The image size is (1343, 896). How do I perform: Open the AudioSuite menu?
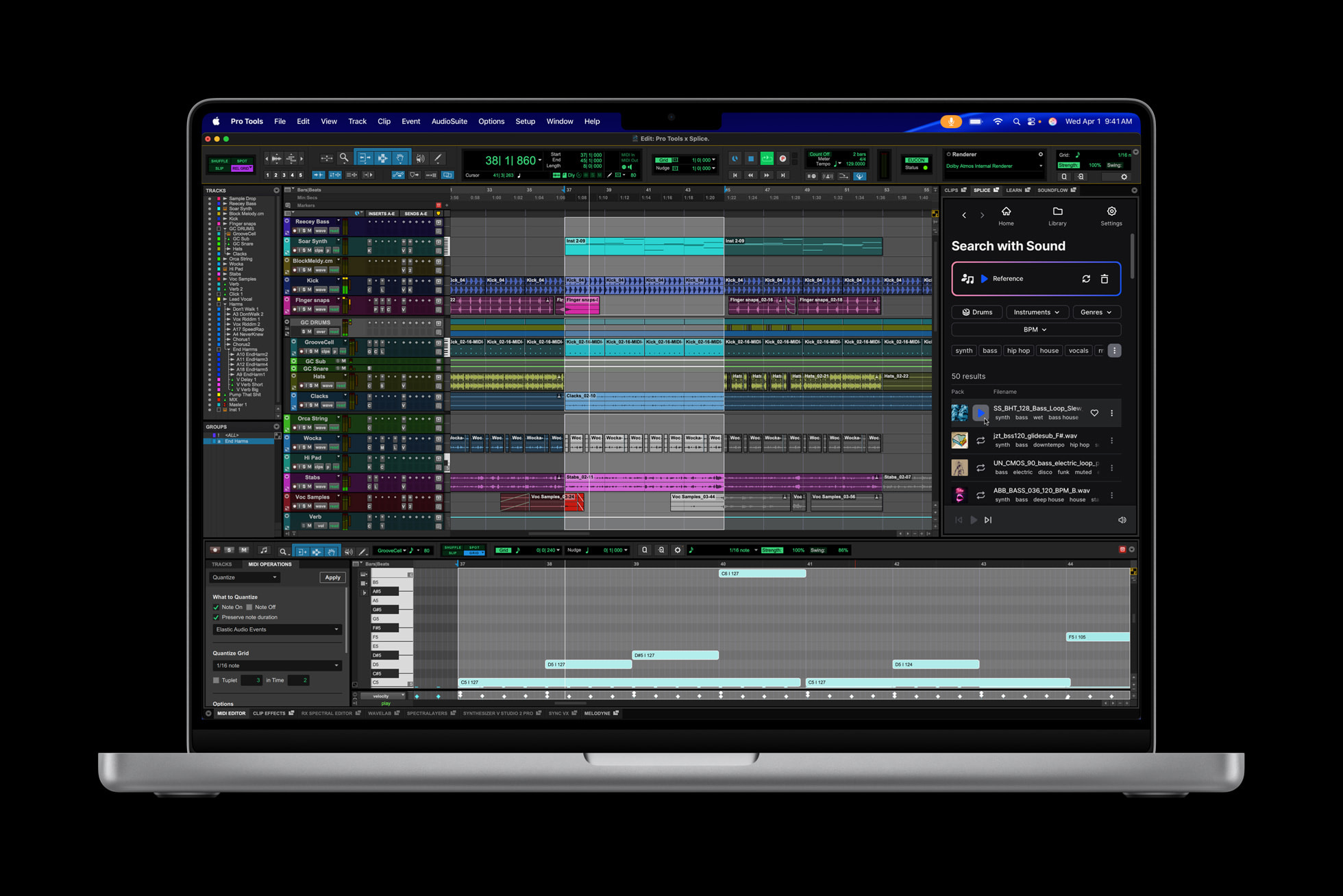(x=449, y=121)
